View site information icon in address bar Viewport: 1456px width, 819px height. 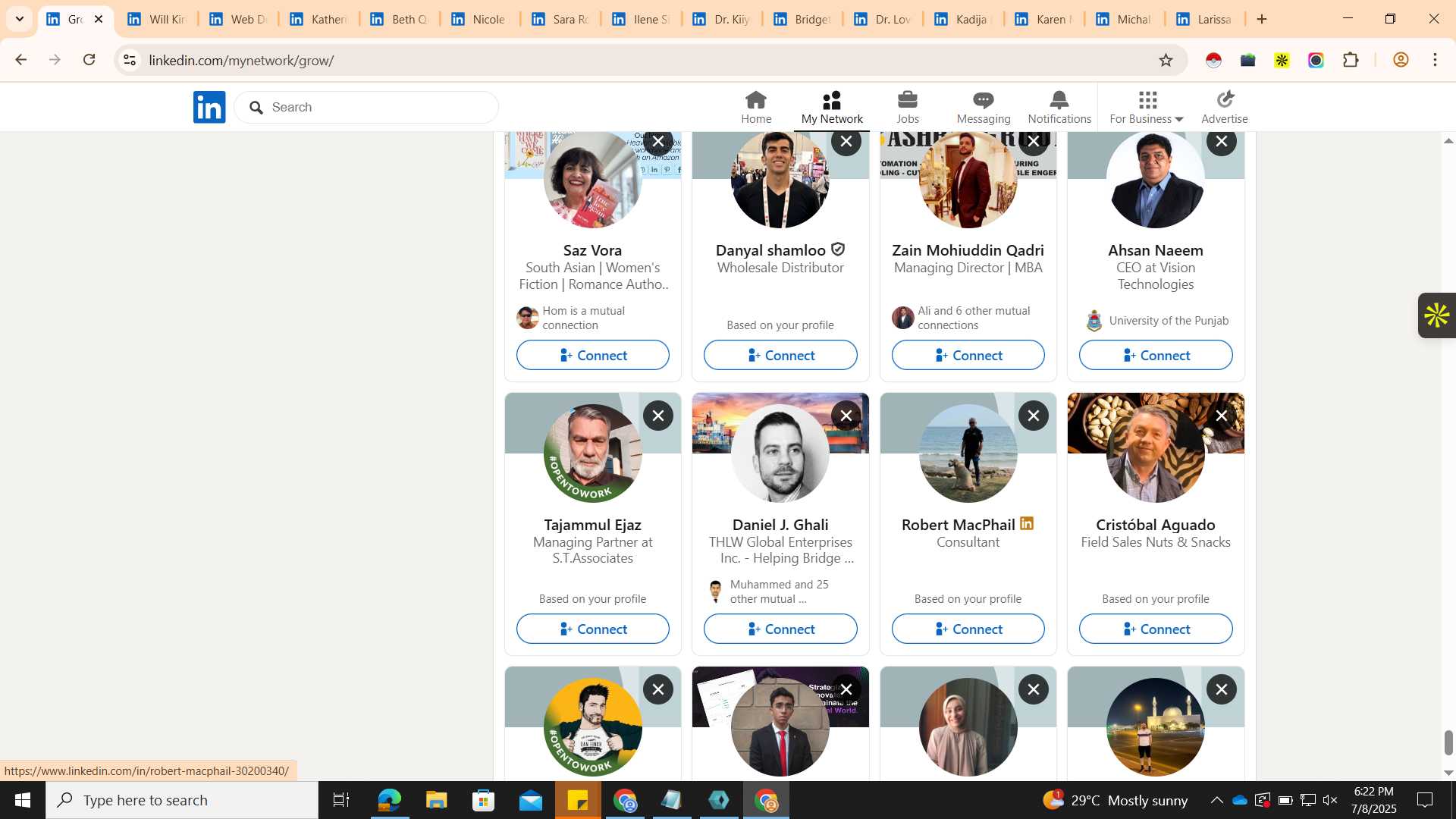tap(130, 60)
